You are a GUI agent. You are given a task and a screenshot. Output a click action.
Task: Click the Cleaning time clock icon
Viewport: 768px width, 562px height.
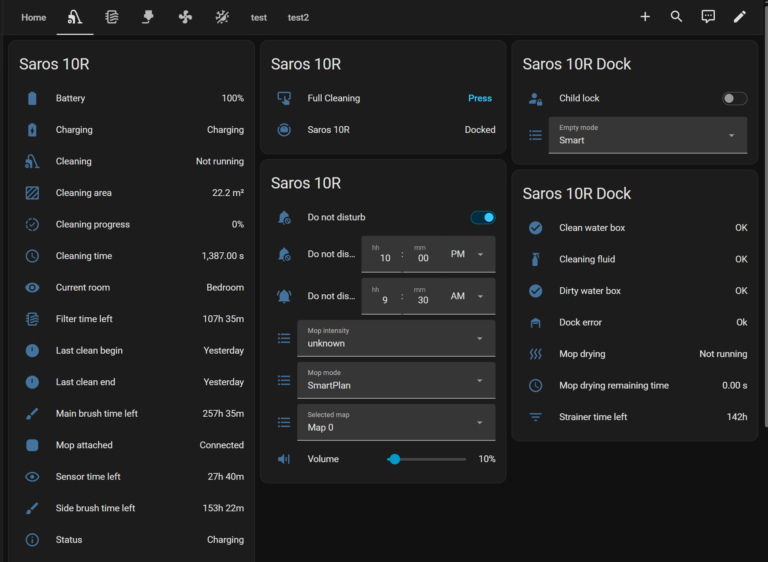click(x=32, y=256)
